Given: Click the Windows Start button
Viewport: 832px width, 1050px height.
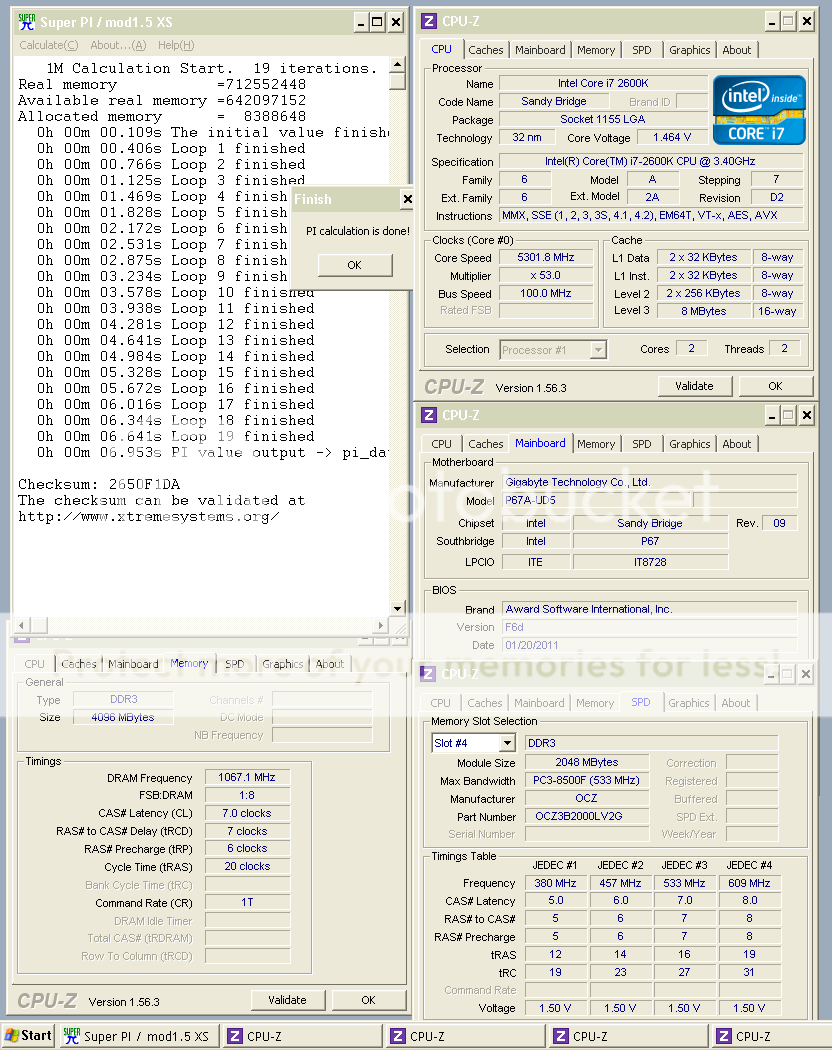Looking at the screenshot, I should pos(28,1035).
